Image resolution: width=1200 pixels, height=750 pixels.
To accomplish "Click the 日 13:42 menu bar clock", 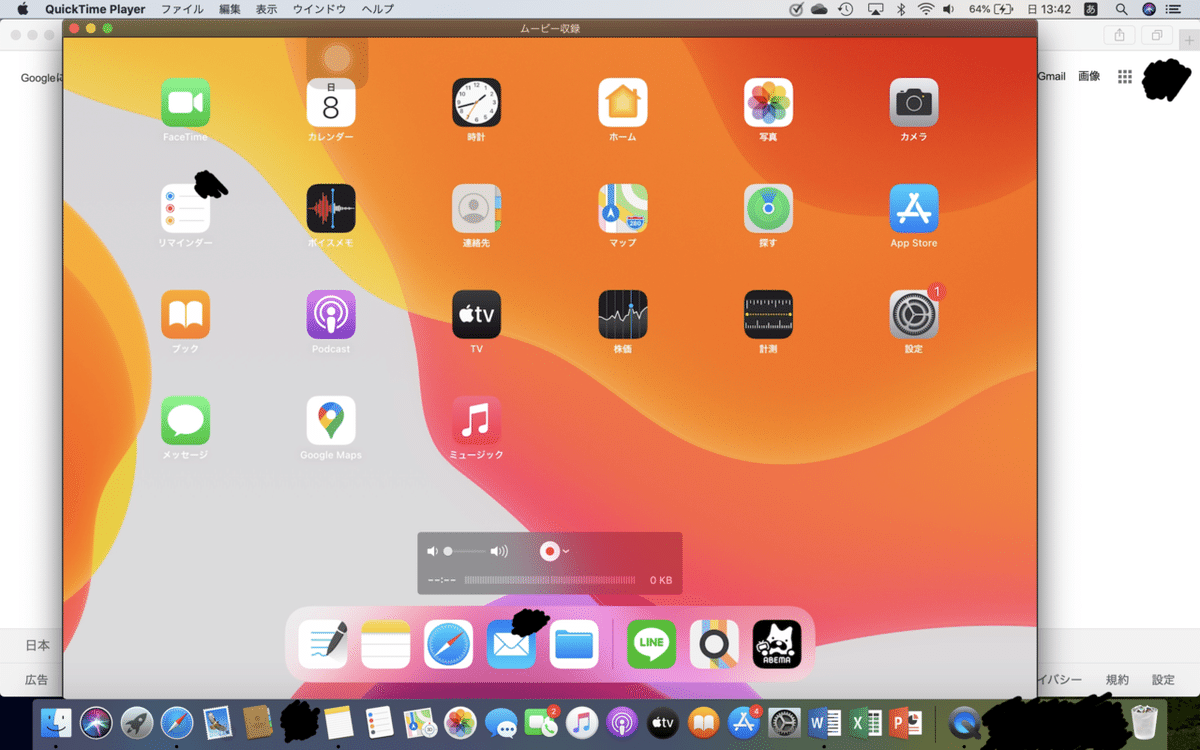I will pyautogui.click(x=1049, y=9).
